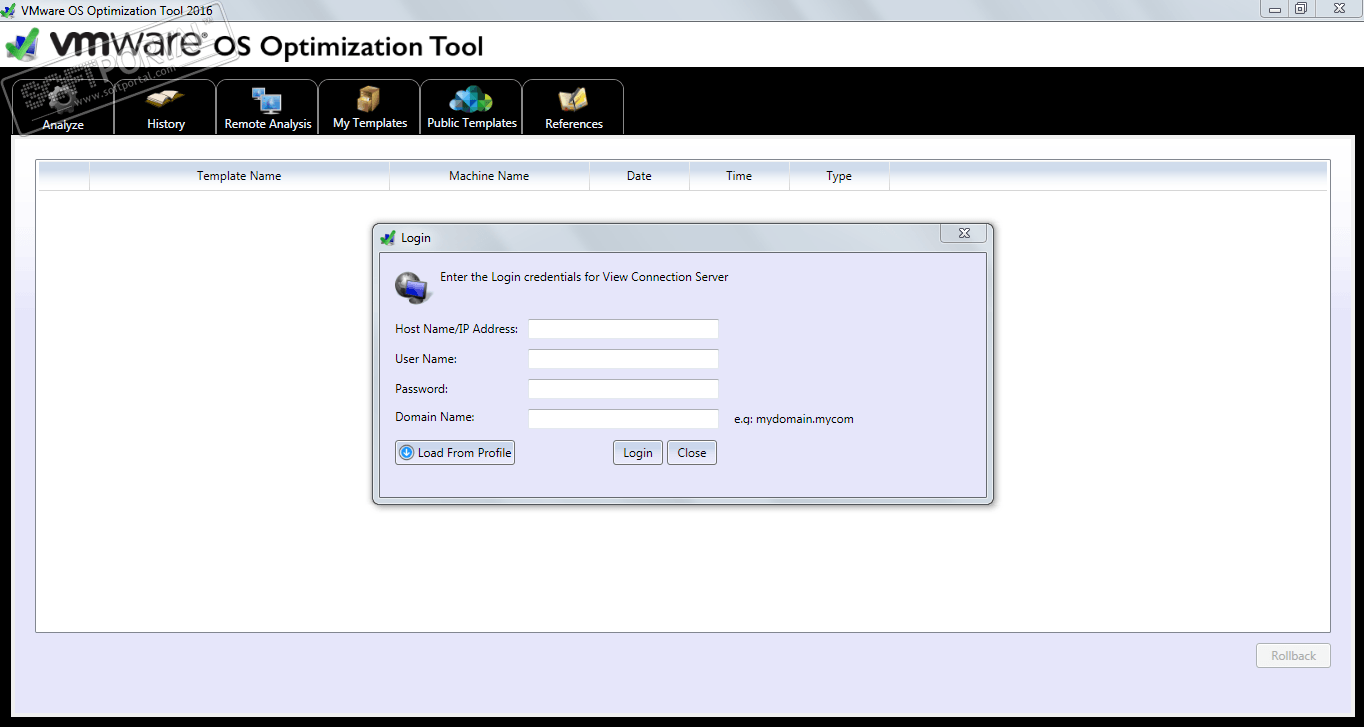Click the Date column header
1364x727 pixels.
coord(639,176)
